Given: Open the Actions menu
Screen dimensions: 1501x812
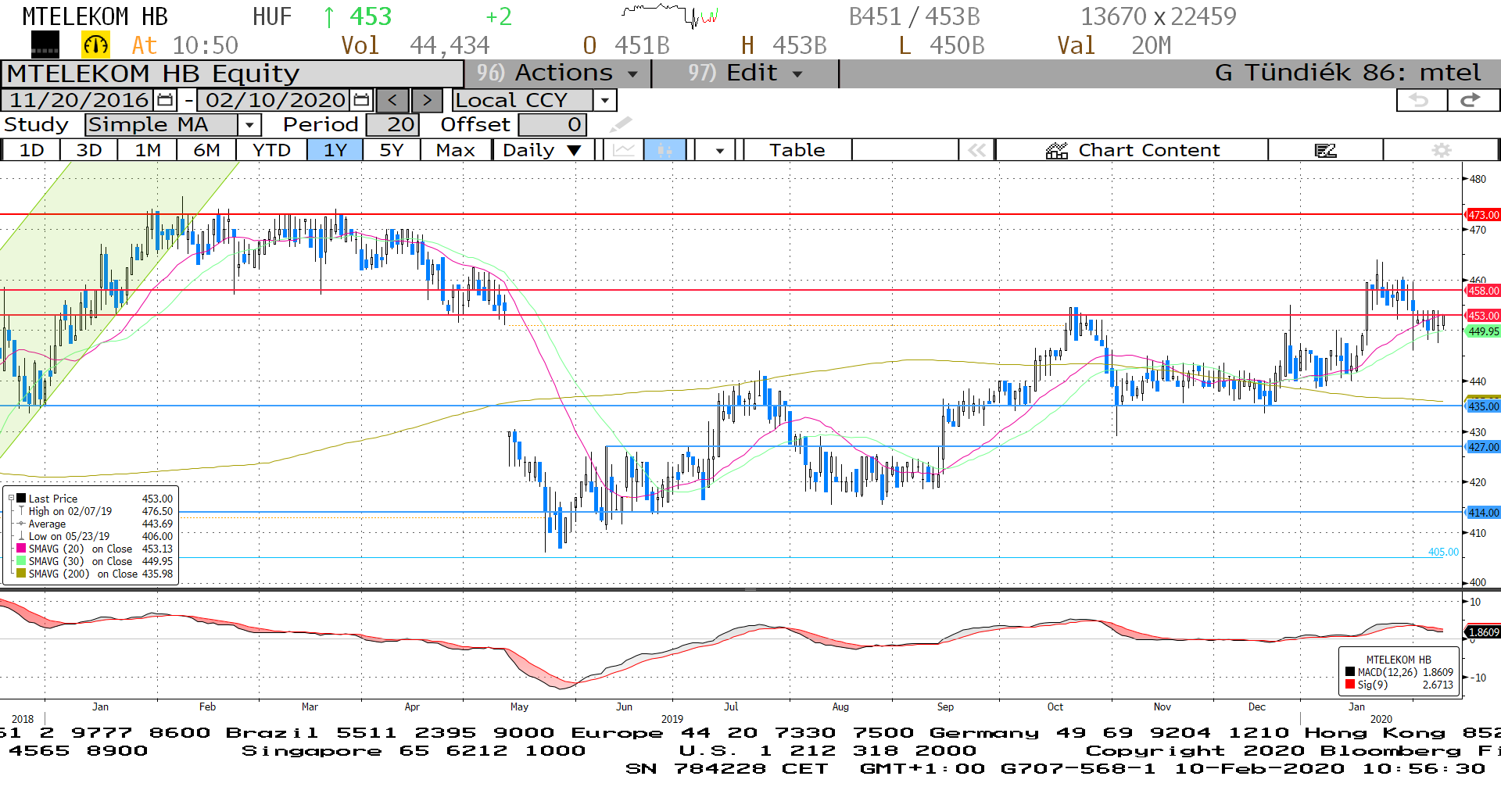Looking at the screenshot, I should click(x=558, y=73).
